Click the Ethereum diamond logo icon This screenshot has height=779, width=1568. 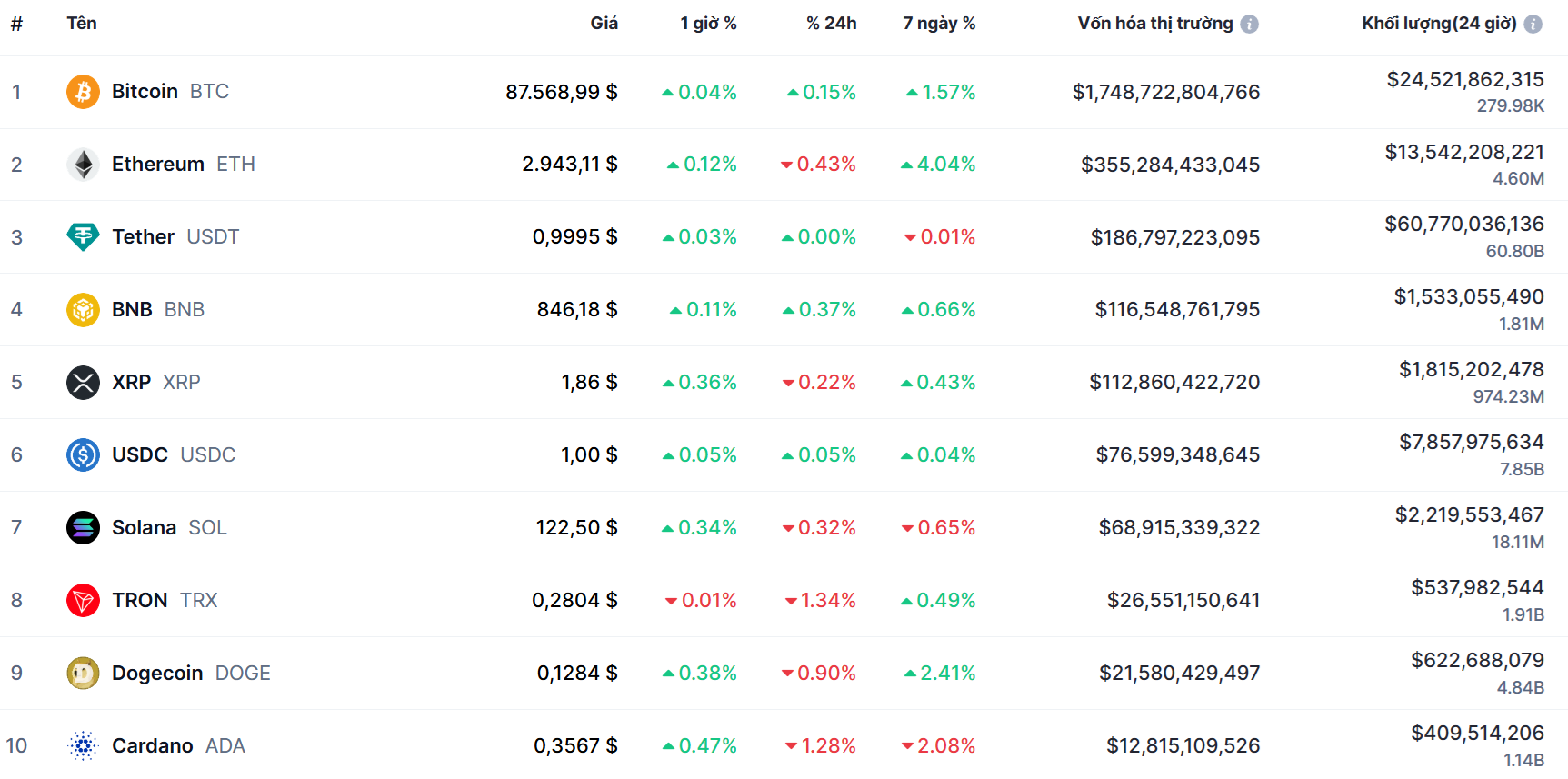tap(83, 165)
